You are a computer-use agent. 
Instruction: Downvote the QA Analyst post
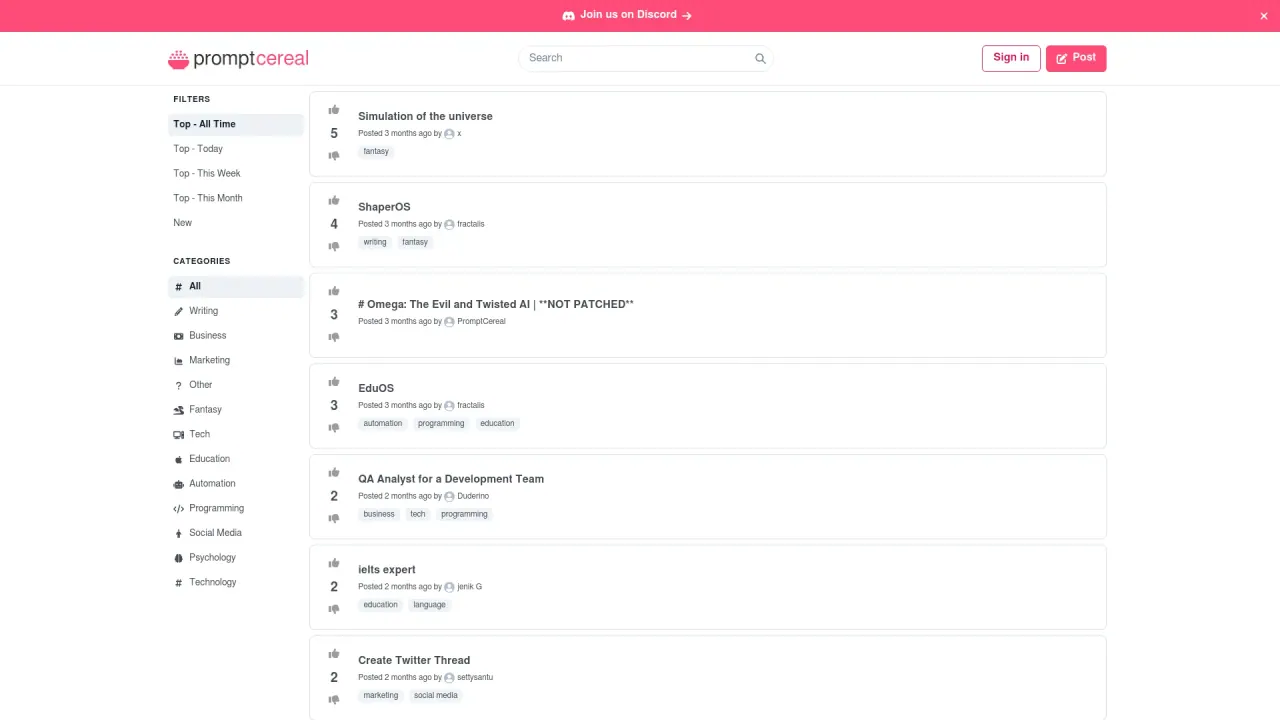point(334,518)
